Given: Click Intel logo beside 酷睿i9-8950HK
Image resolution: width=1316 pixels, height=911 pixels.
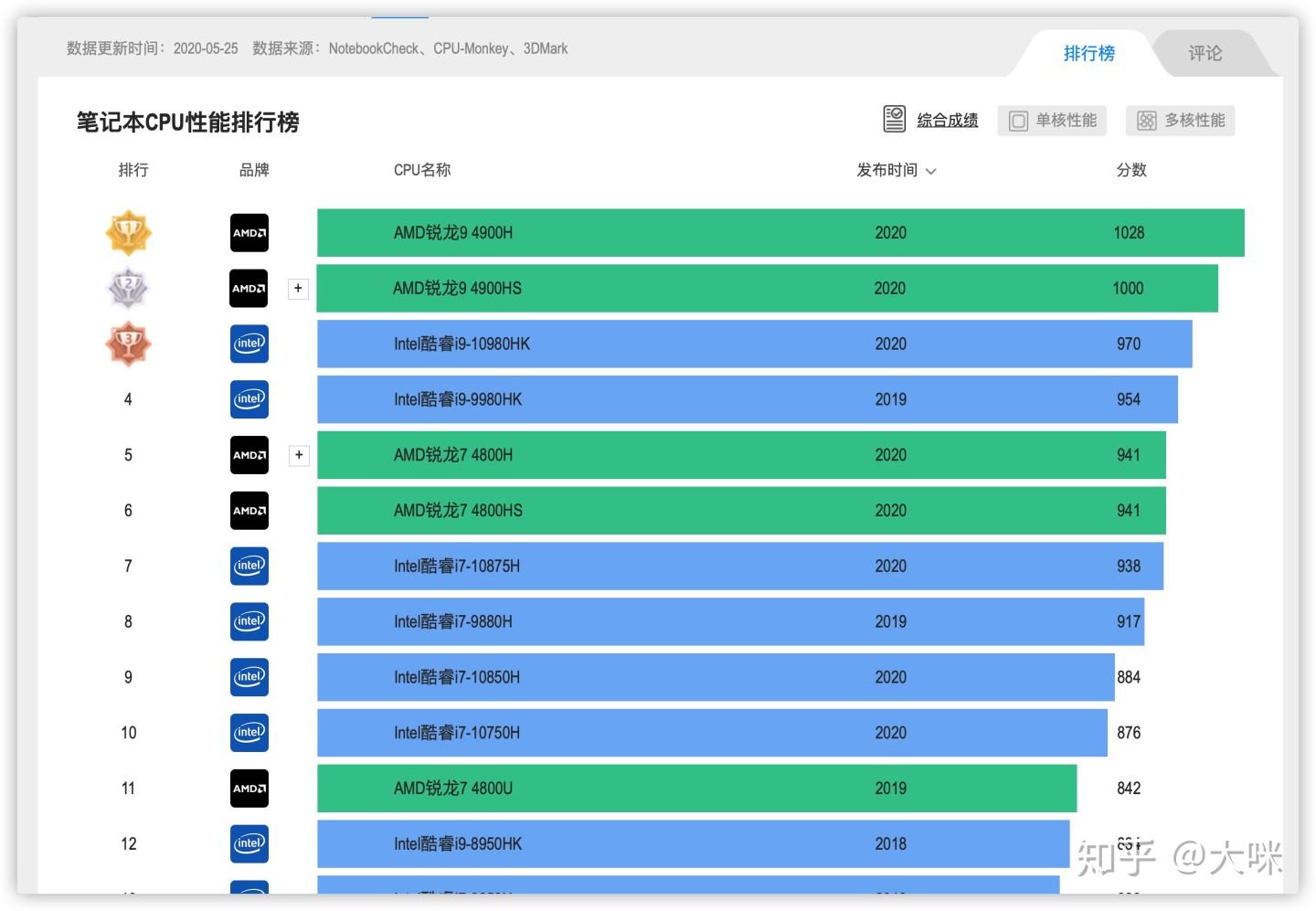Looking at the screenshot, I should coord(249,844).
